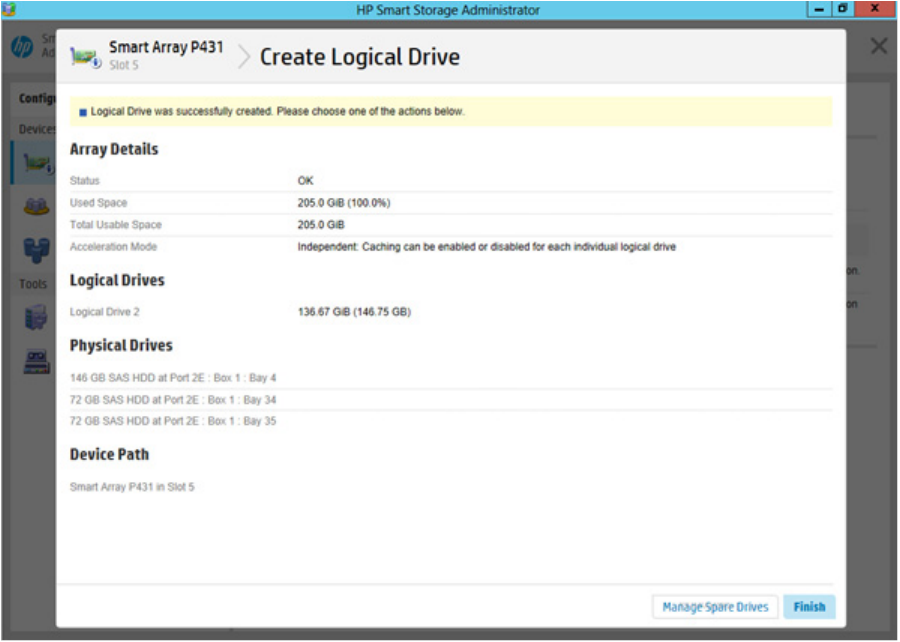This screenshot has height=642, width=900.
Task: Select the Status OK value
Action: tap(305, 181)
